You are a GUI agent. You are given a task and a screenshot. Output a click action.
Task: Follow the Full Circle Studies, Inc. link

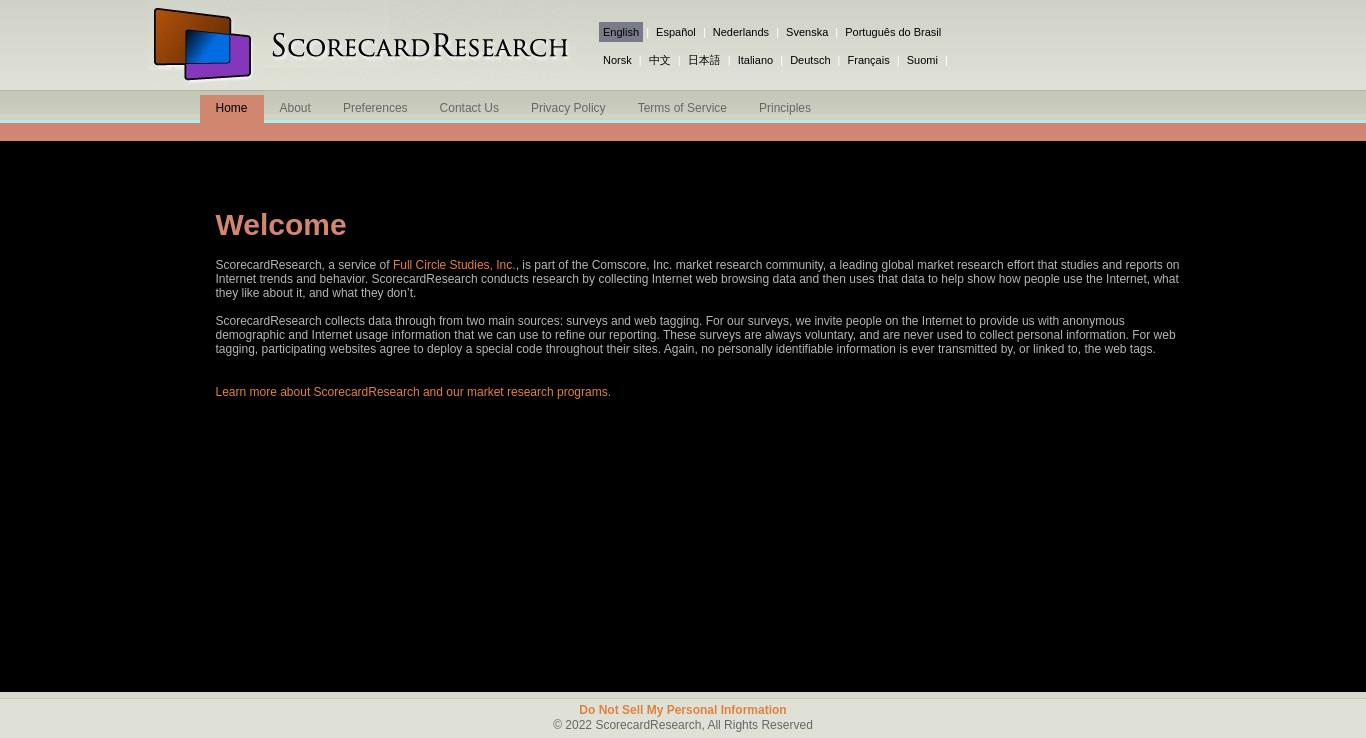pyautogui.click(x=454, y=265)
